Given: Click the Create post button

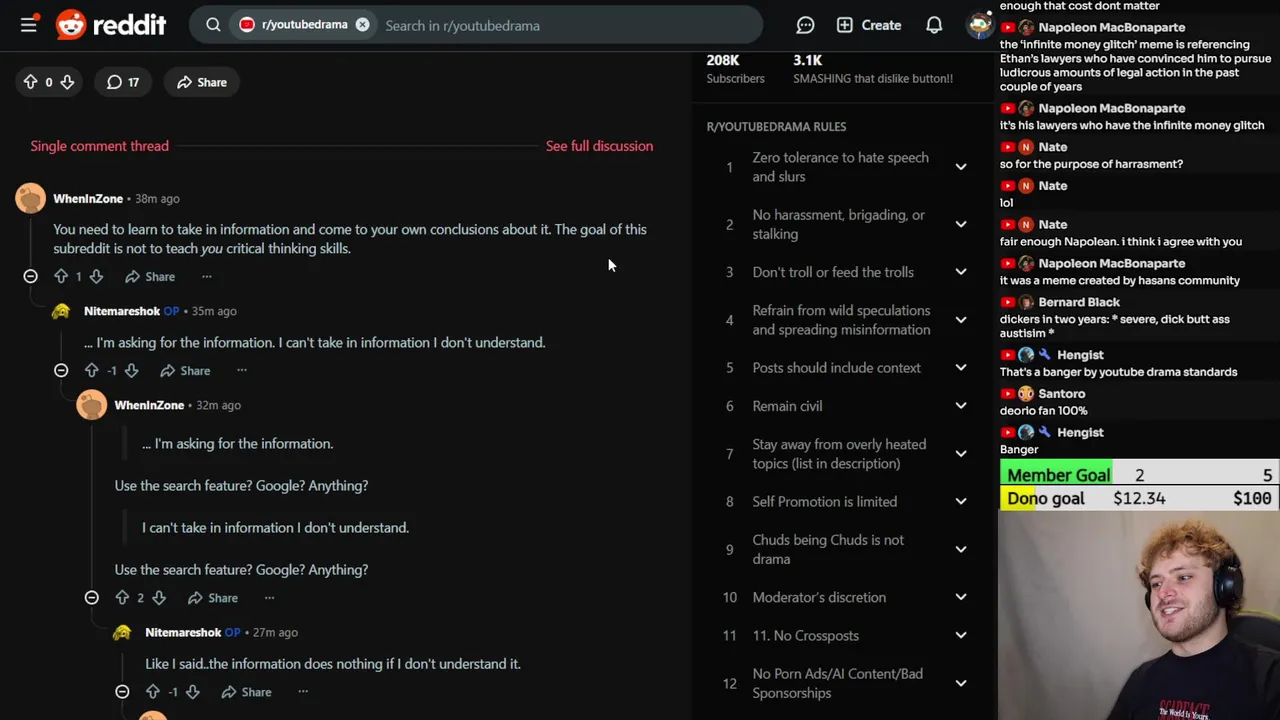Looking at the screenshot, I should (869, 25).
